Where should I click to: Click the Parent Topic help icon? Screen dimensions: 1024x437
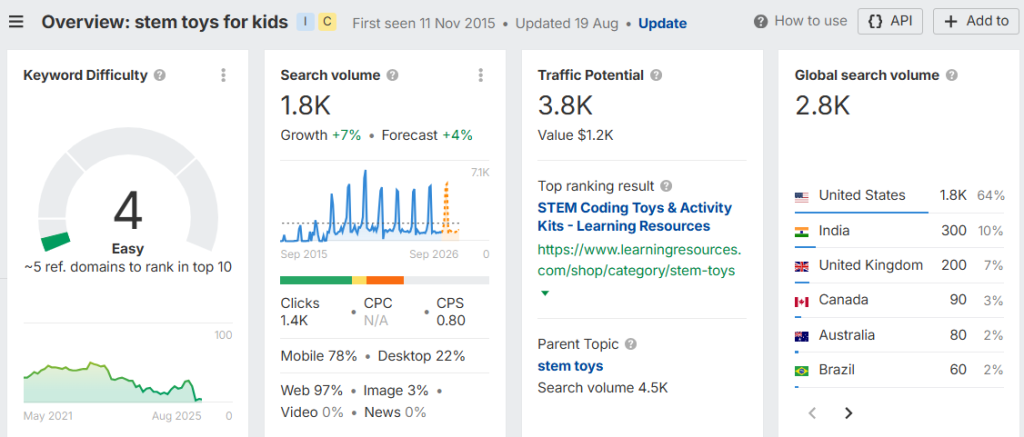630,344
